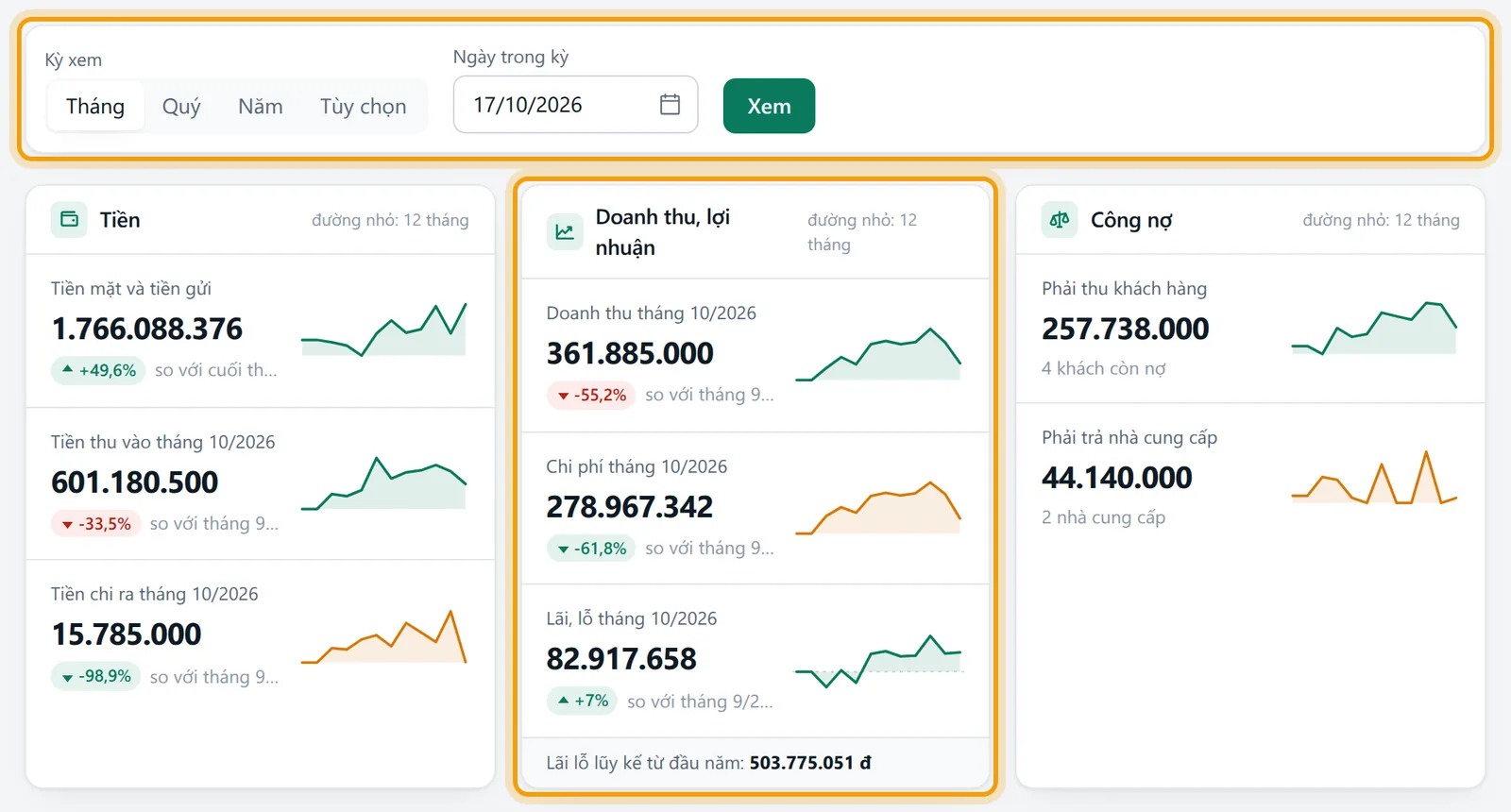Click the wallet icon beside Tiền

coord(69,219)
